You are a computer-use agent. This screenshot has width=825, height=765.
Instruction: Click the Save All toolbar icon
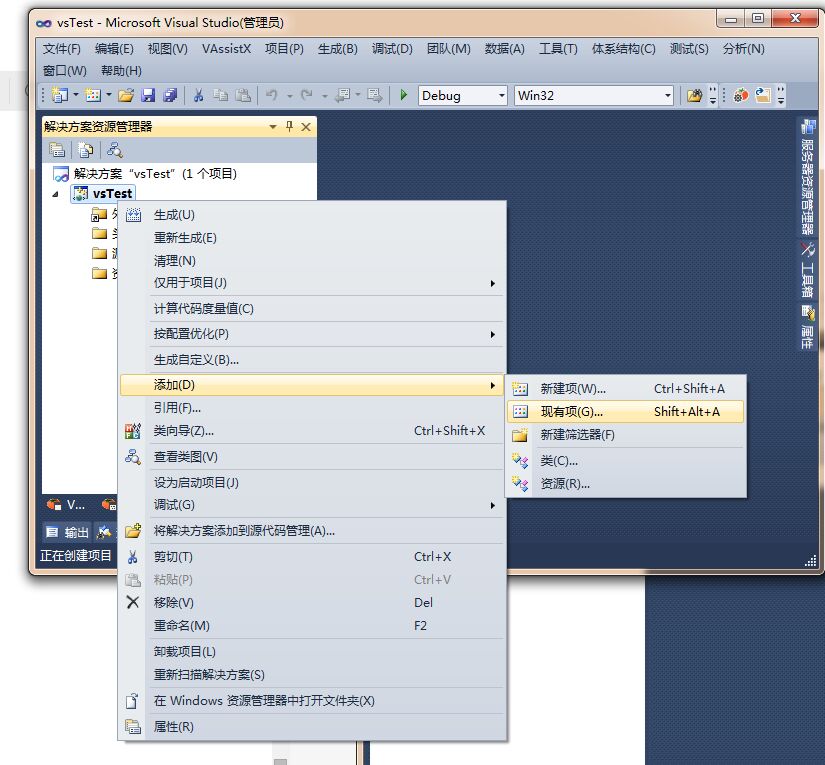point(170,95)
